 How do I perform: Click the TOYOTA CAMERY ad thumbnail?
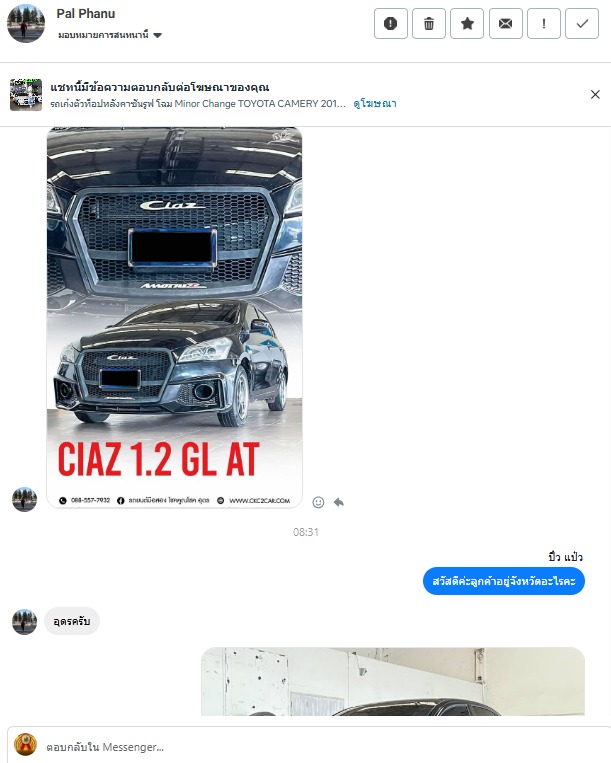point(26,94)
